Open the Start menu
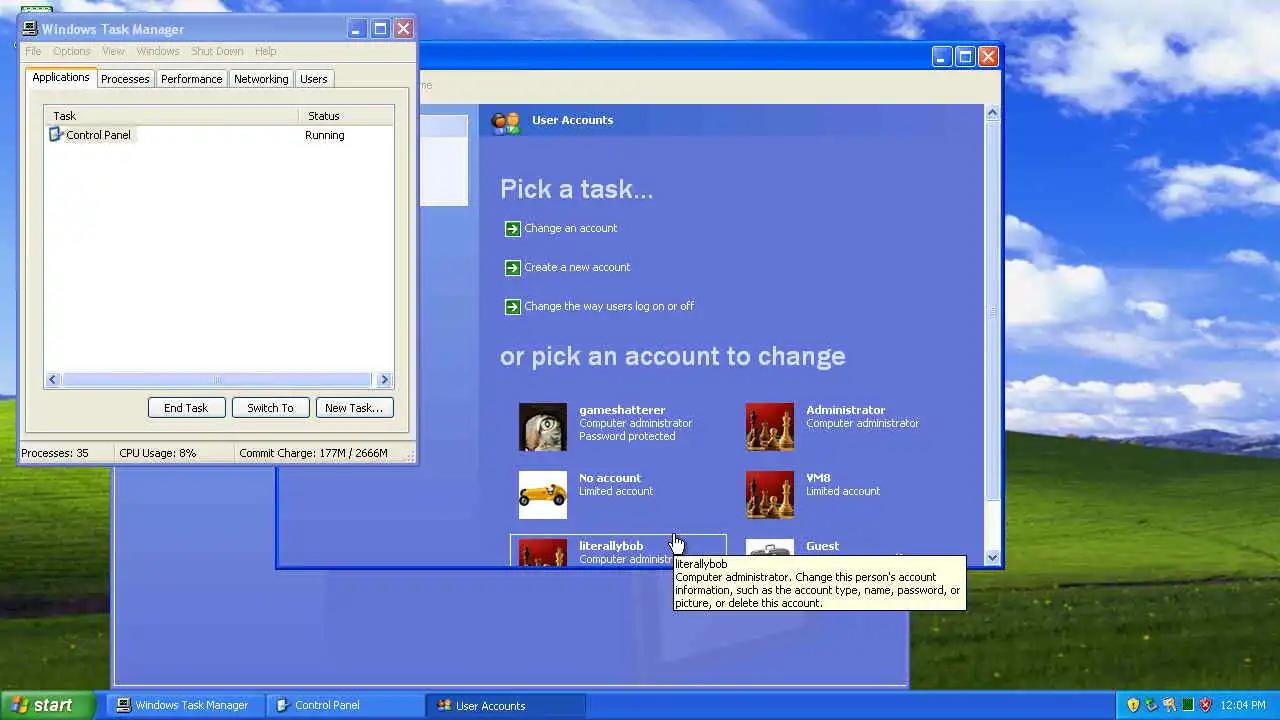Viewport: 1280px width, 720px height. [x=47, y=705]
